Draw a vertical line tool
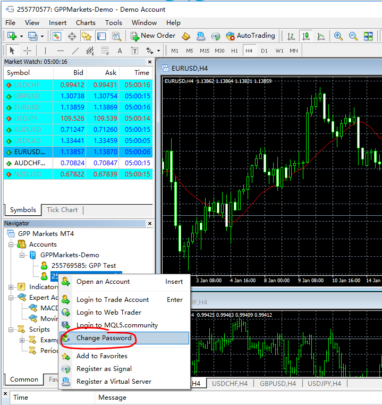382x405 pixels. 45,51
